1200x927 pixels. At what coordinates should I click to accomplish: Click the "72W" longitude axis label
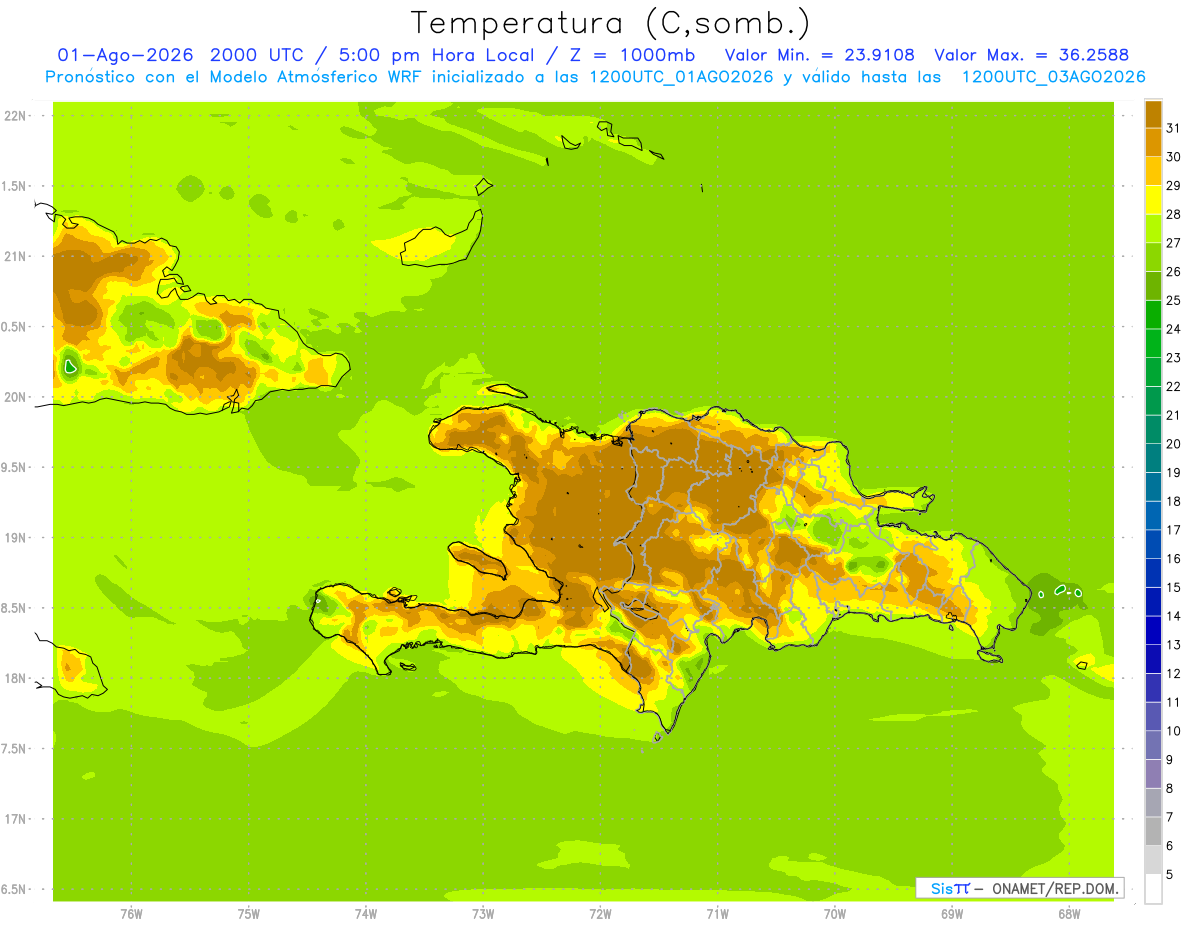tap(600, 913)
